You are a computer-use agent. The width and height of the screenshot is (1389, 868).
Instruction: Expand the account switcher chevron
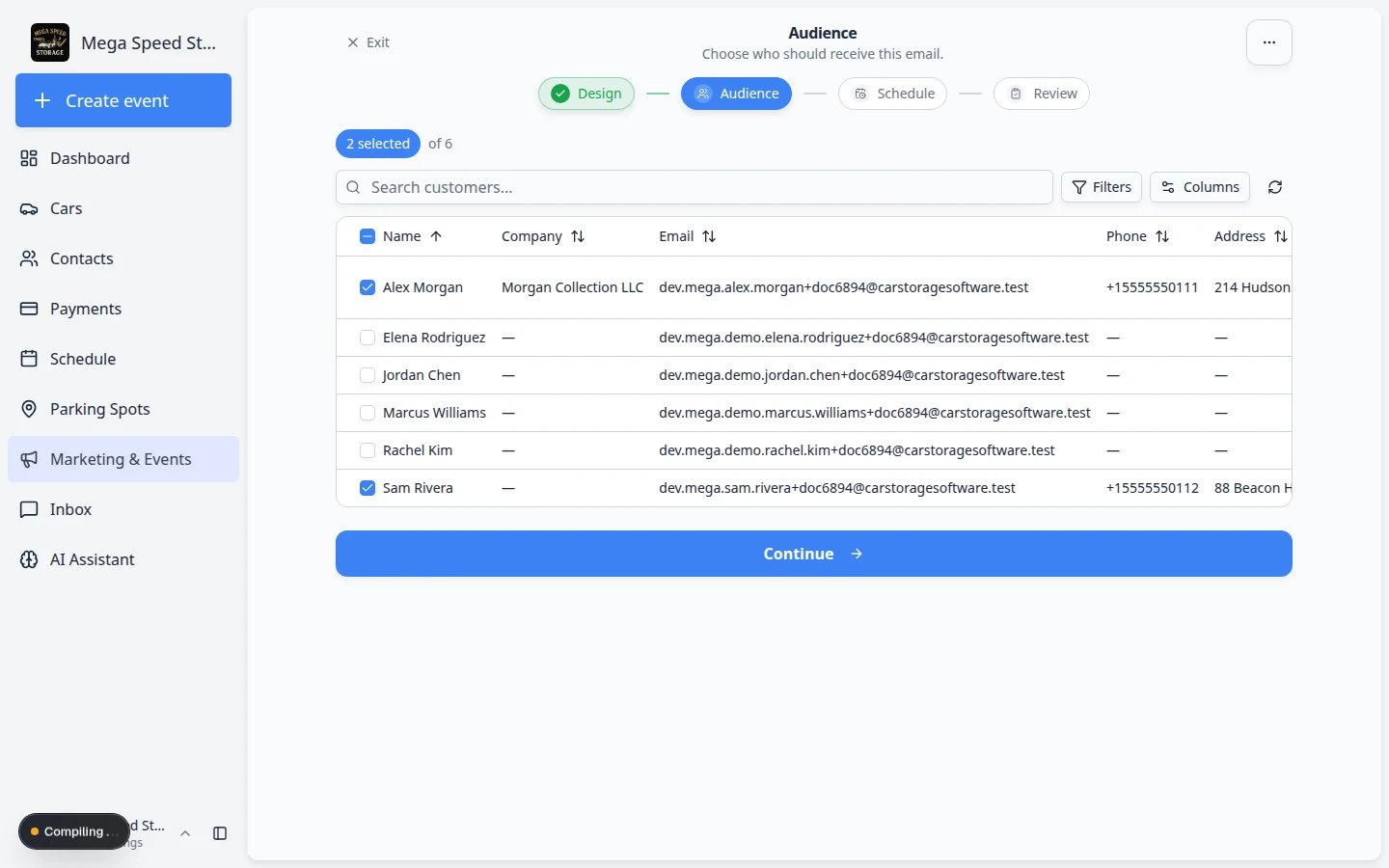pos(185,833)
